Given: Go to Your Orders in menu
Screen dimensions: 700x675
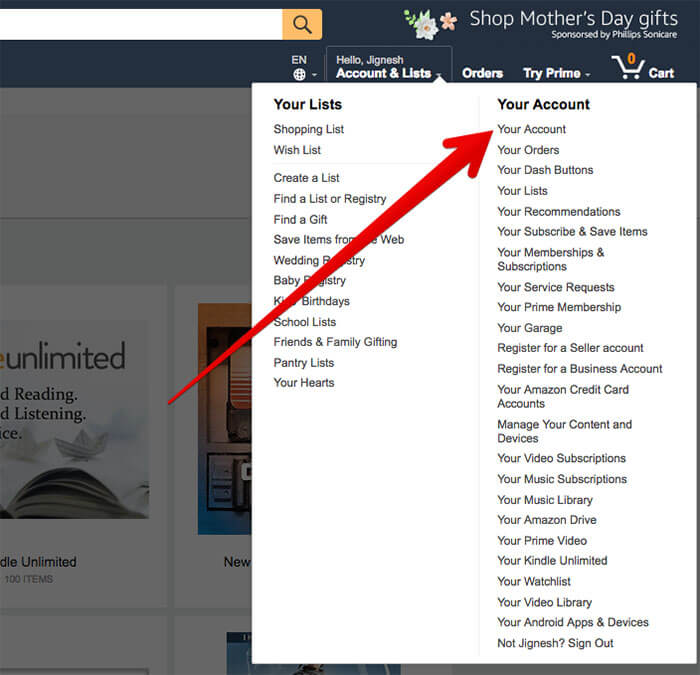Looking at the screenshot, I should (x=528, y=150).
